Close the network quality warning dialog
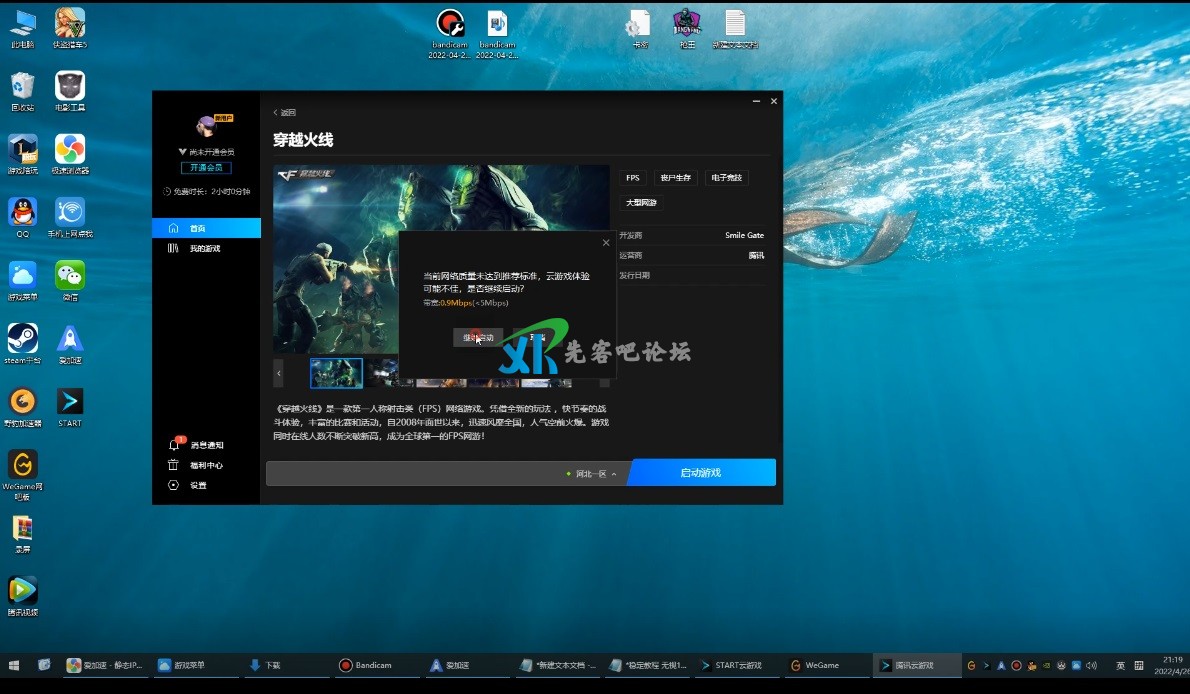The image size is (1190, 694). point(605,242)
